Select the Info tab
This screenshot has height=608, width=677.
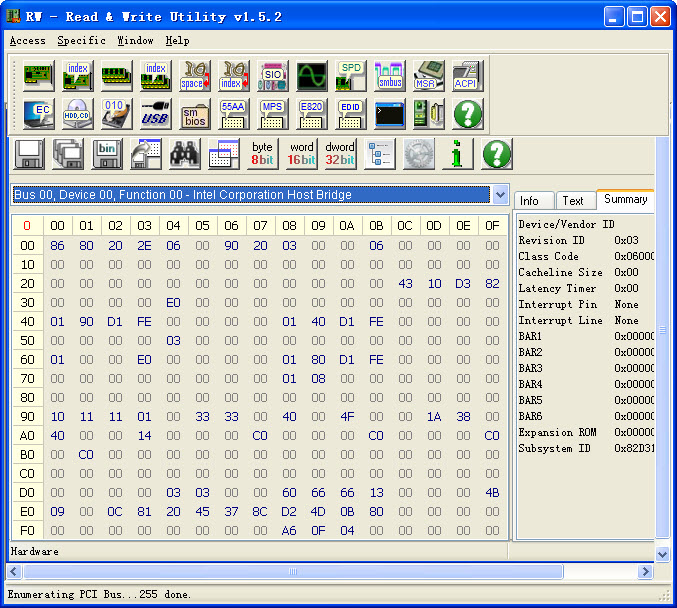[530, 201]
